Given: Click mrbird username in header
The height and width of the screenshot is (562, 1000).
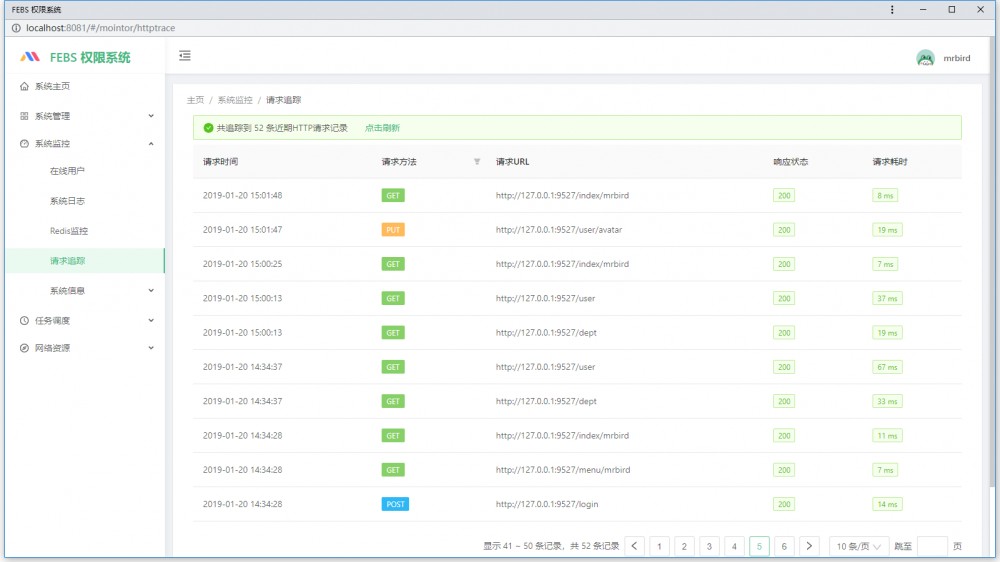Looking at the screenshot, I should (x=957, y=58).
